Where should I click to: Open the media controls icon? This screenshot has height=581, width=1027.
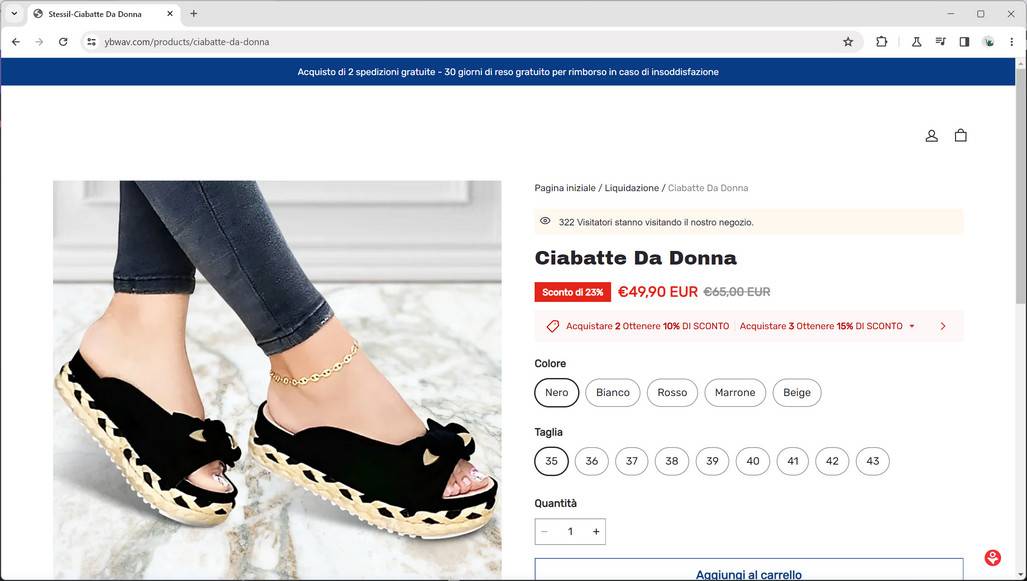941,42
